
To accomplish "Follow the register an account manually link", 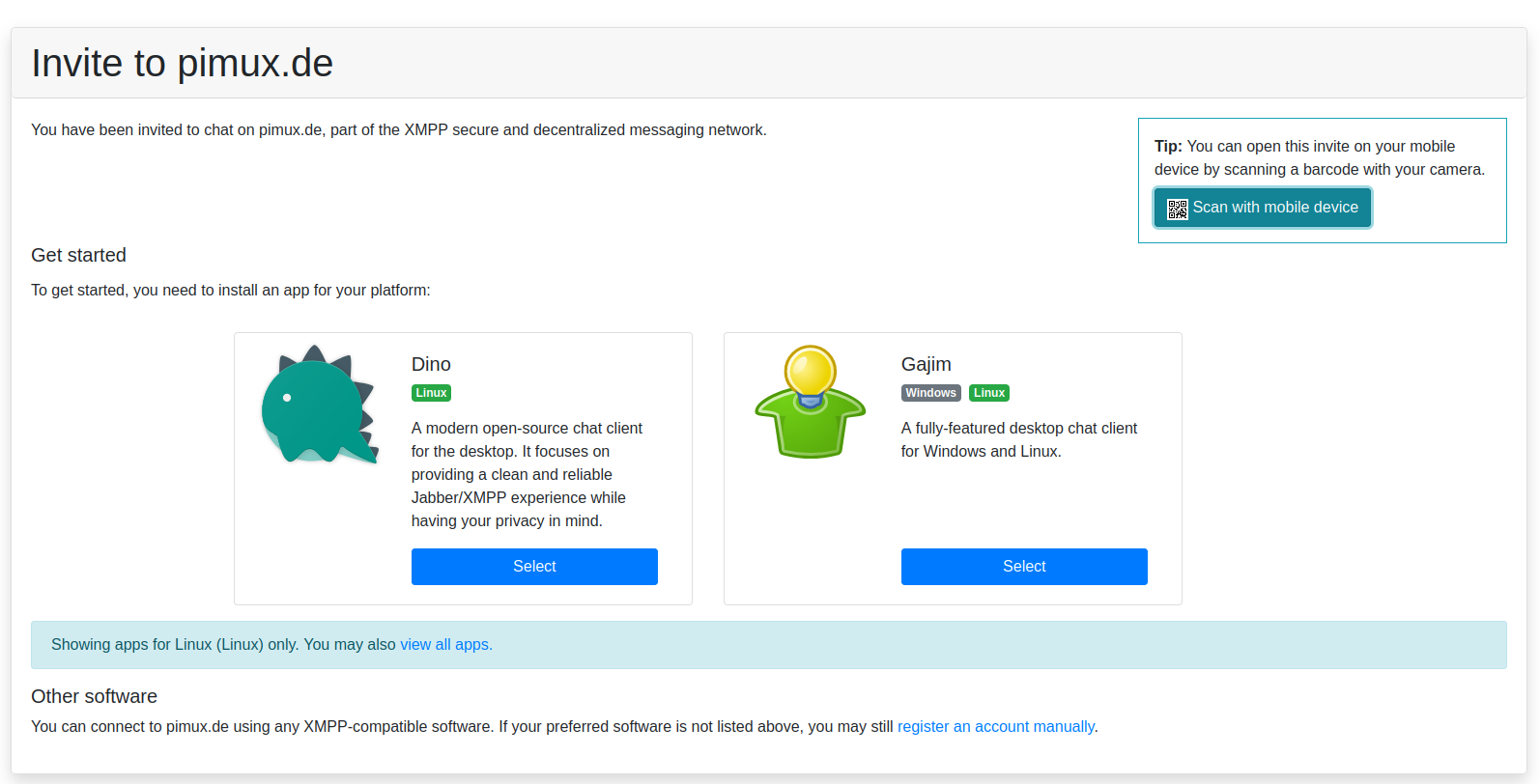I will [995, 727].
